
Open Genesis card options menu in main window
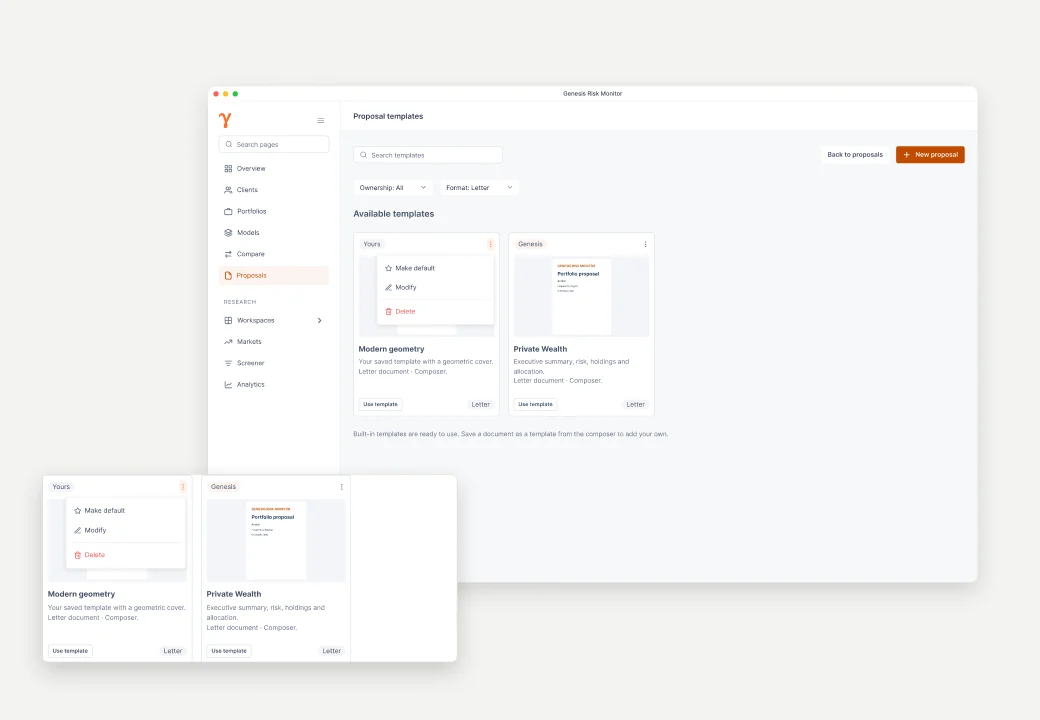point(645,244)
